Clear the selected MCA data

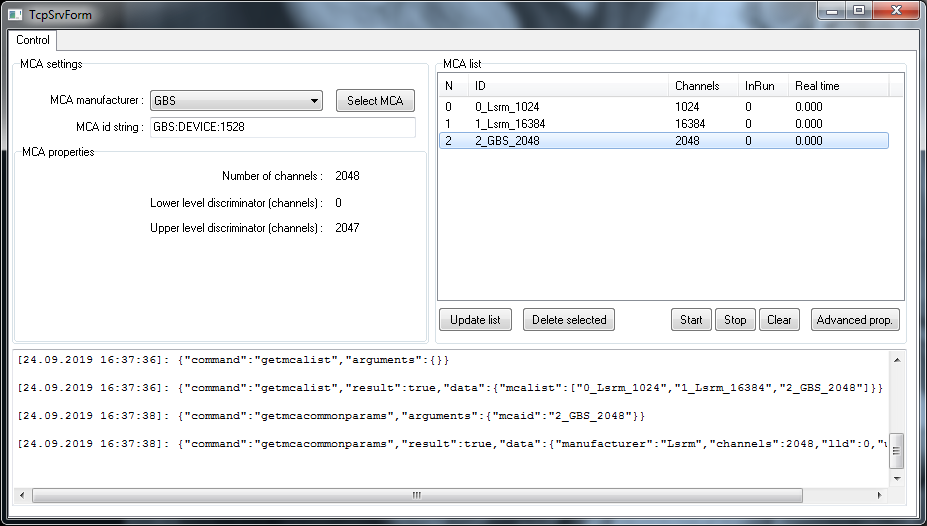pyautogui.click(x=779, y=320)
